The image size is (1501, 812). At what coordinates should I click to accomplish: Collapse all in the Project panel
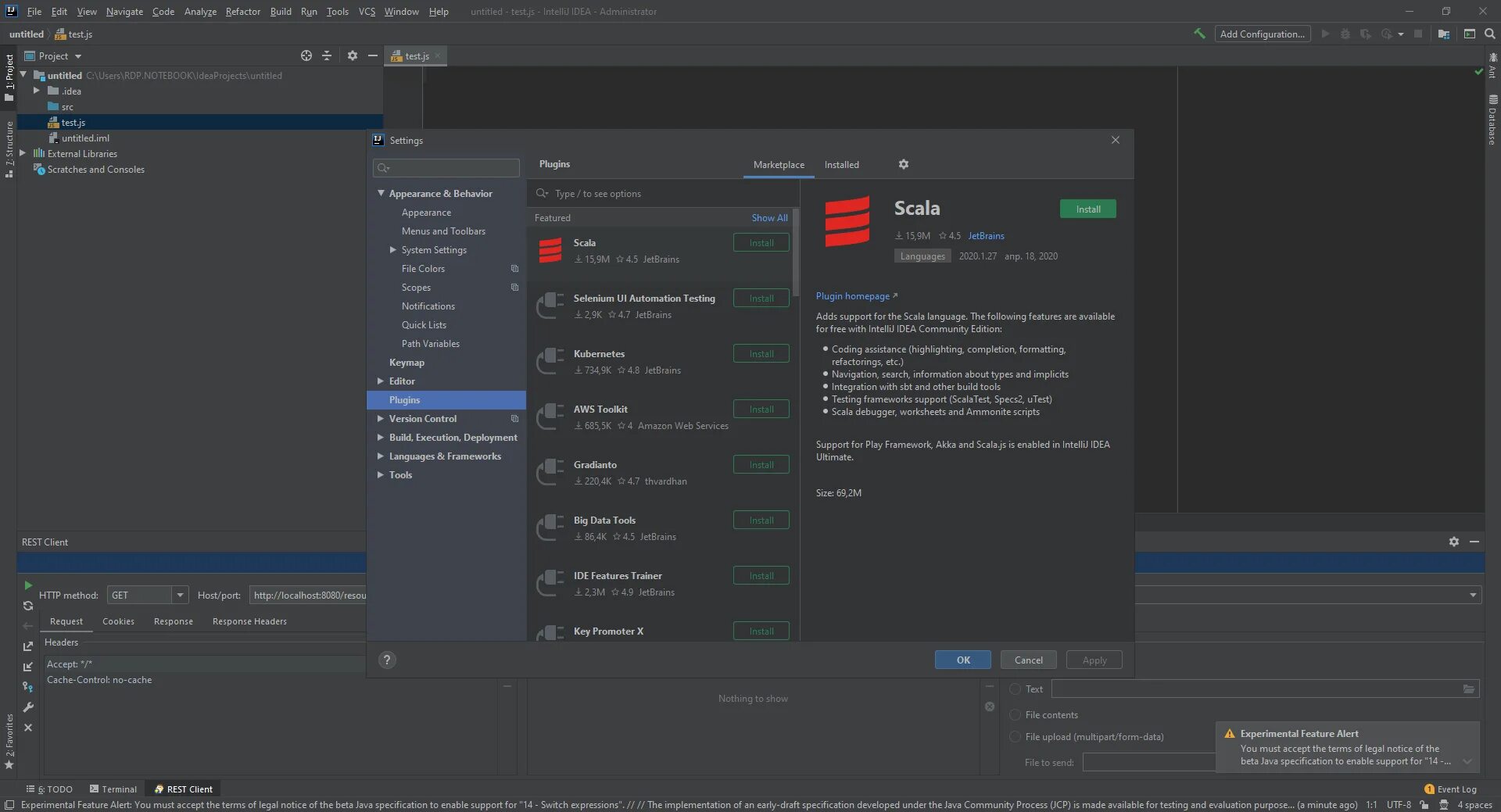pyautogui.click(x=327, y=55)
